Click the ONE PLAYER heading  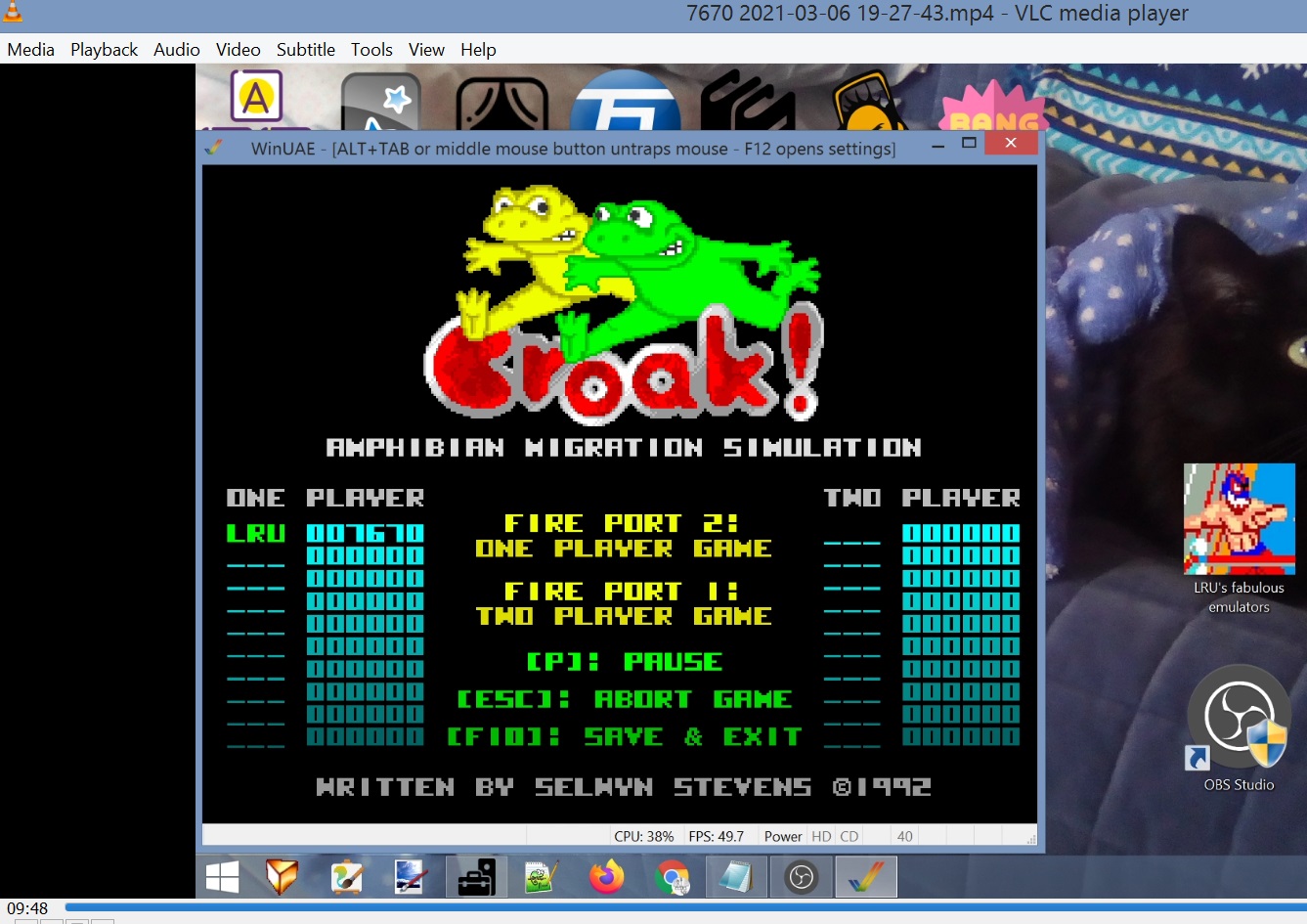(326, 498)
